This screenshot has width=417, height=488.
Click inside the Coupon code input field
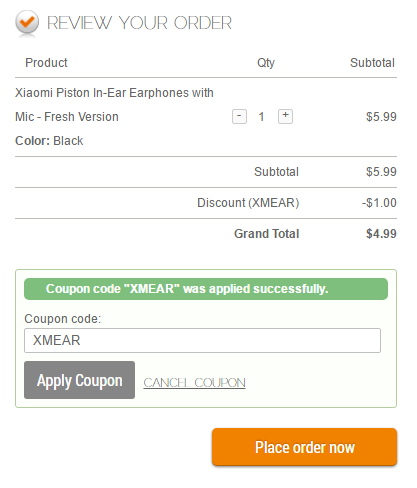pyautogui.click(x=202, y=340)
